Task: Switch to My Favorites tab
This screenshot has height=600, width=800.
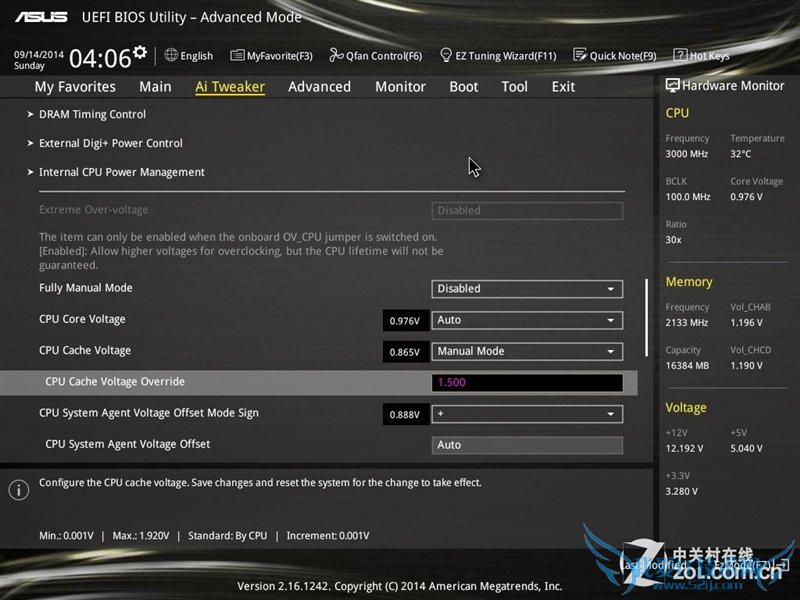Action: click(x=75, y=87)
